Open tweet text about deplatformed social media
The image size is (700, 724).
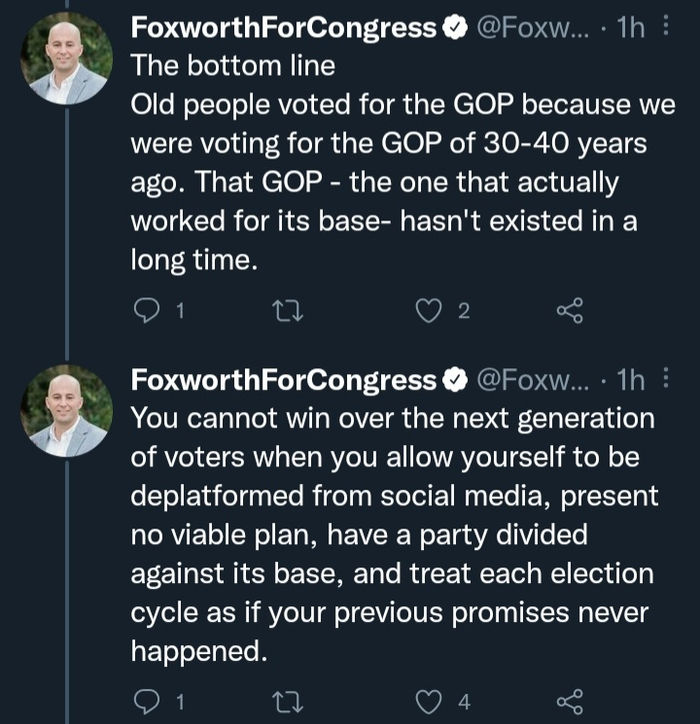(390, 534)
